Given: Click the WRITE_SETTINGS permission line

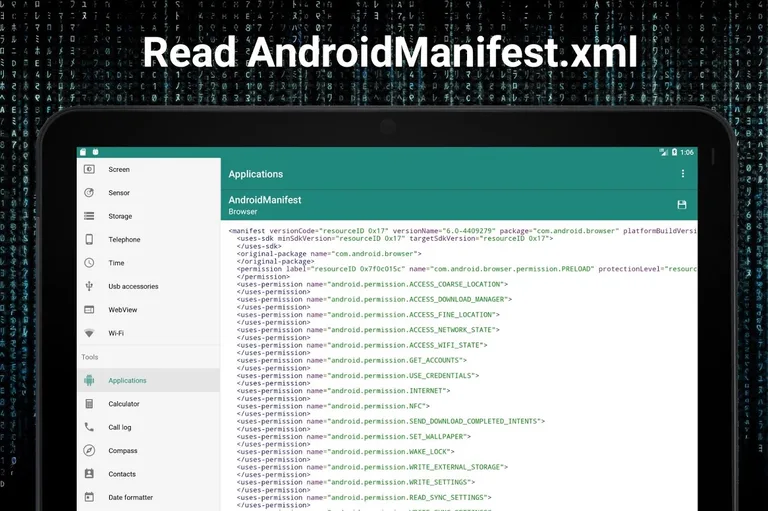Looking at the screenshot, I should pyautogui.click(x=356, y=482).
